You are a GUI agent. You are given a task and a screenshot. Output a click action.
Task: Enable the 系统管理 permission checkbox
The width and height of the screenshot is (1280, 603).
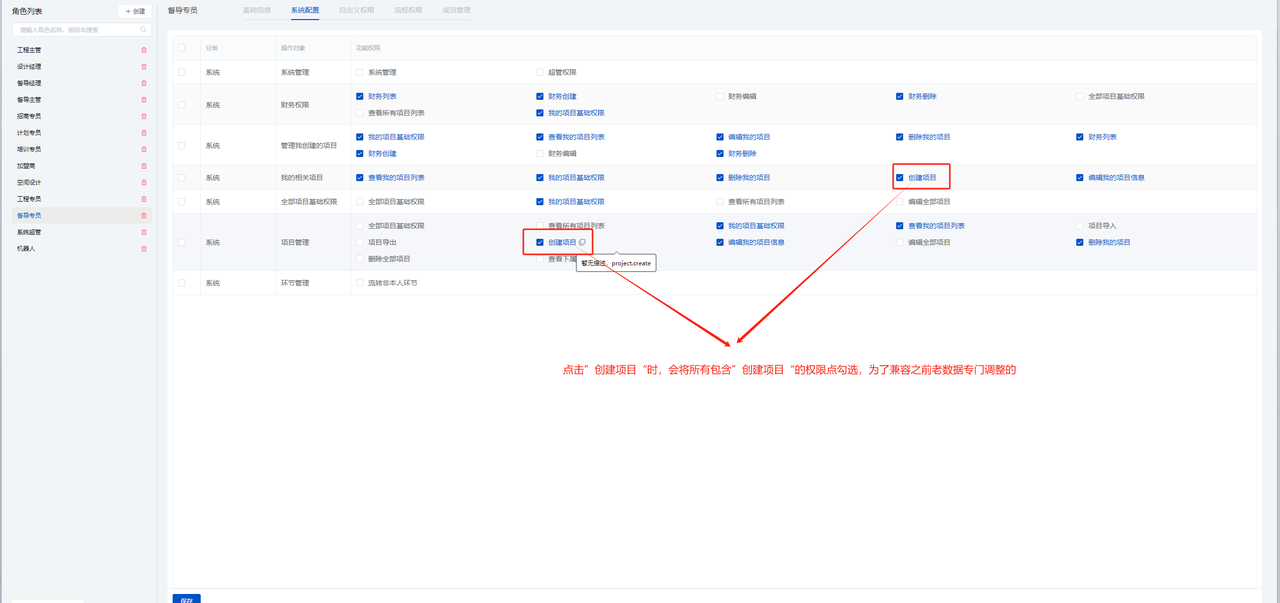(360, 72)
